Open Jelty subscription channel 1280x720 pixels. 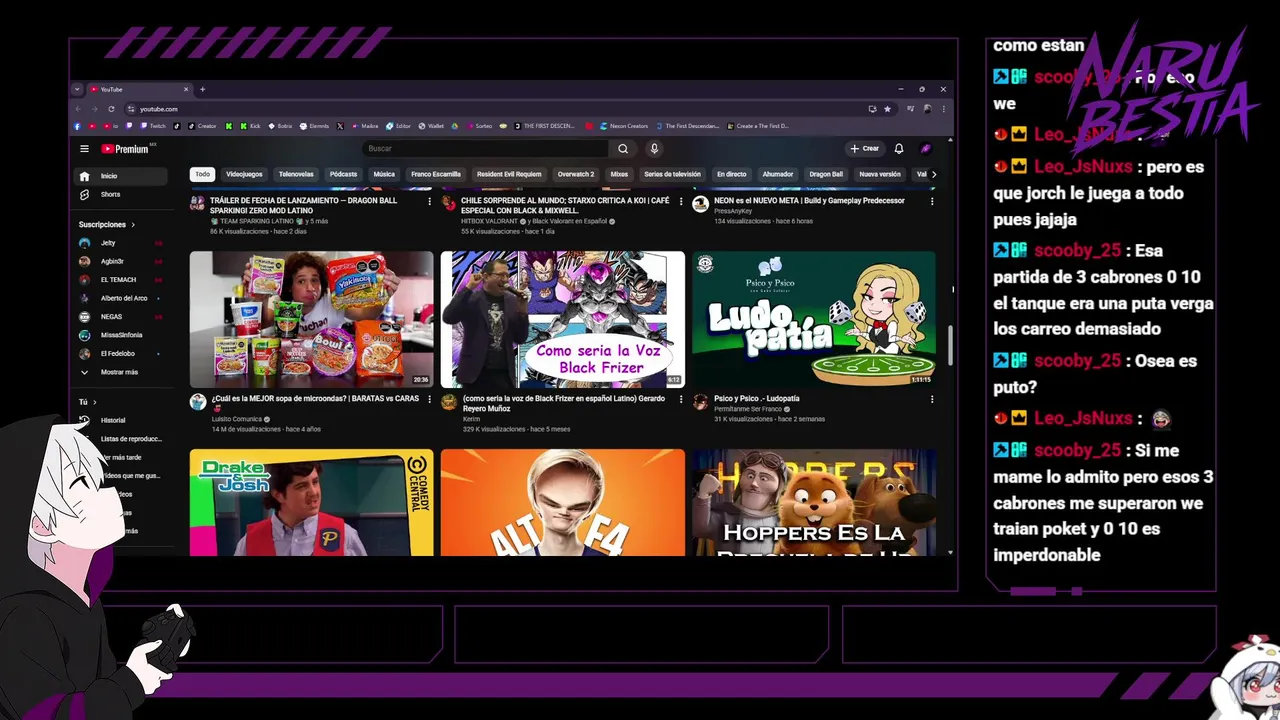click(122, 243)
